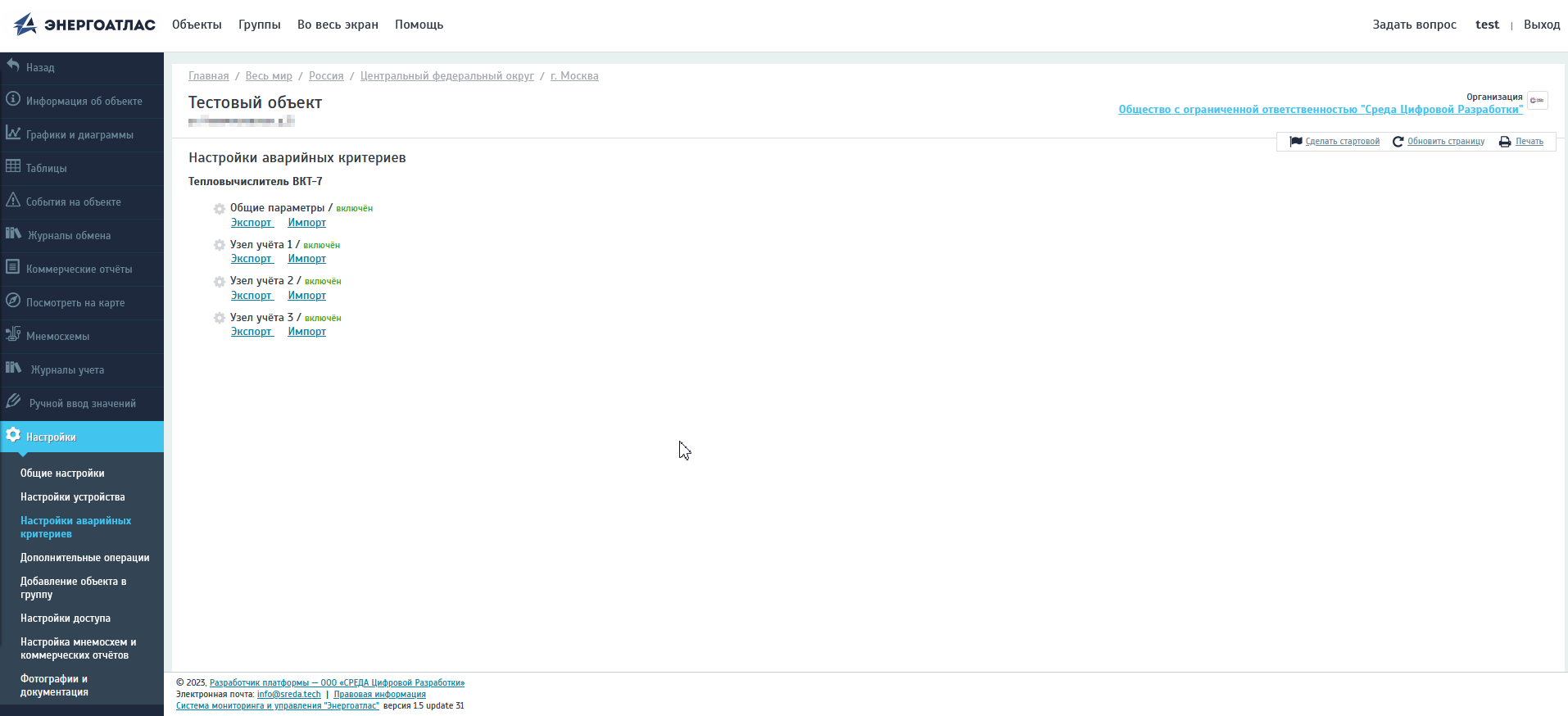Click the gear icon beside Общие параметры
The width and height of the screenshot is (1568, 716).
pyautogui.click(x=220, y=209)
